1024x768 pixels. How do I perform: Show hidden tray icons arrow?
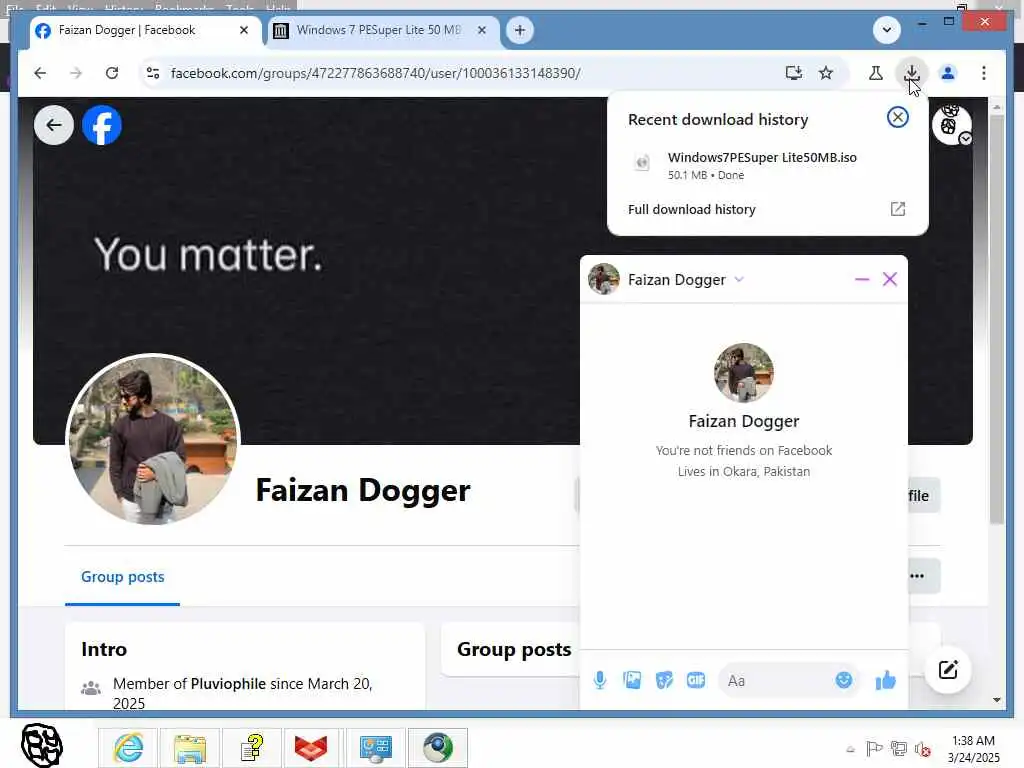pyautogui.click(x=850, y=749)
